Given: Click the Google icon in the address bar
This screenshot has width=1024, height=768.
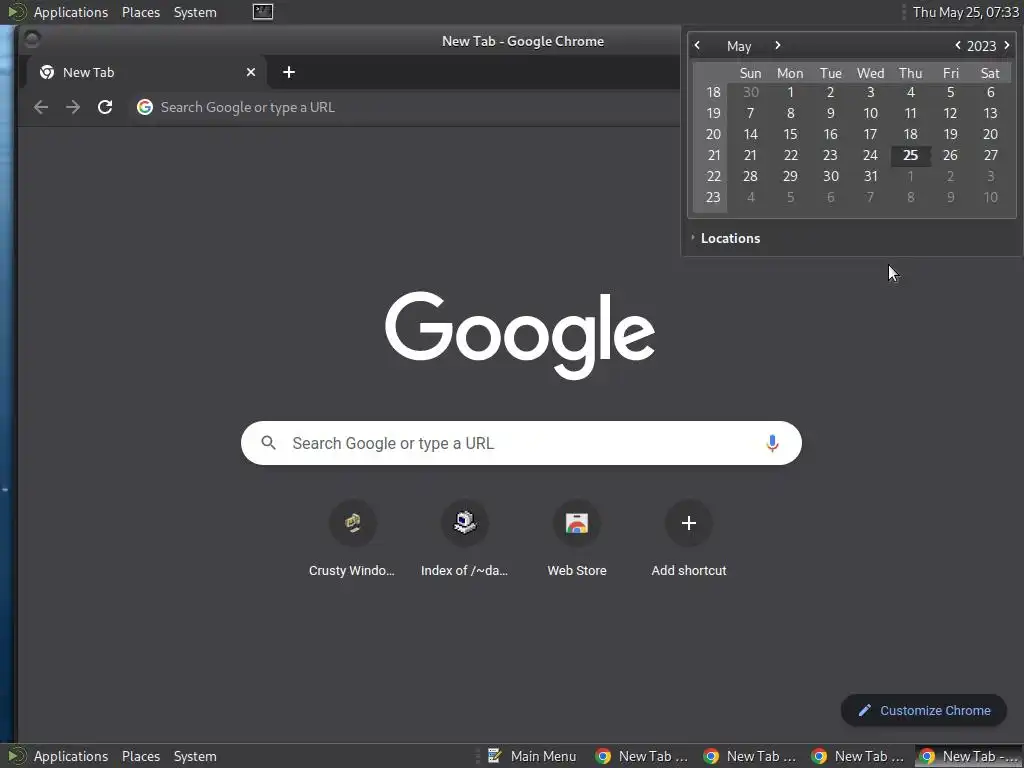Looking at the screenshot, I should point(145,107).
